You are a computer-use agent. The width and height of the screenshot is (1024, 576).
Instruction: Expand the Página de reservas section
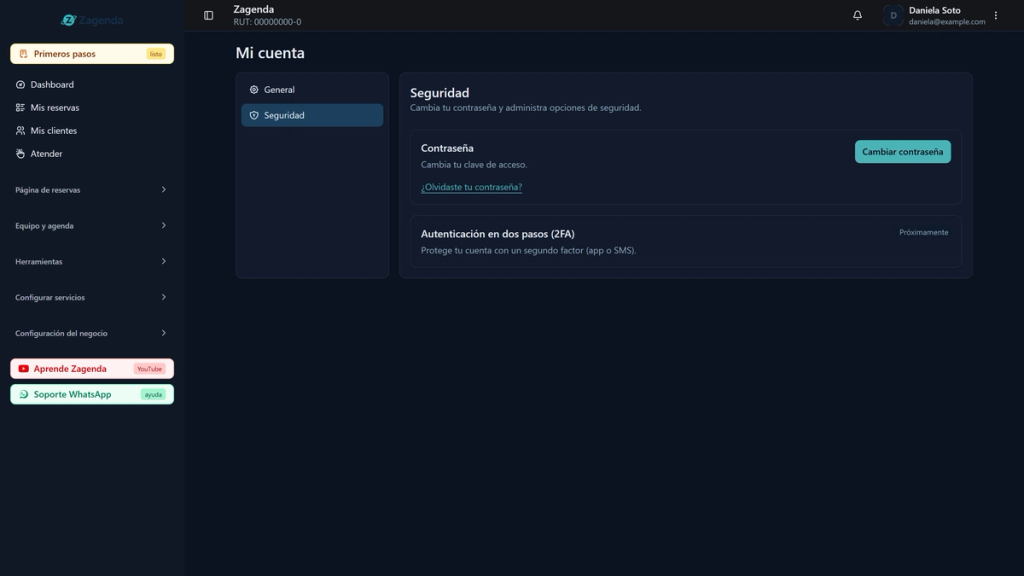pyautogui.click(x=91, y=189)
